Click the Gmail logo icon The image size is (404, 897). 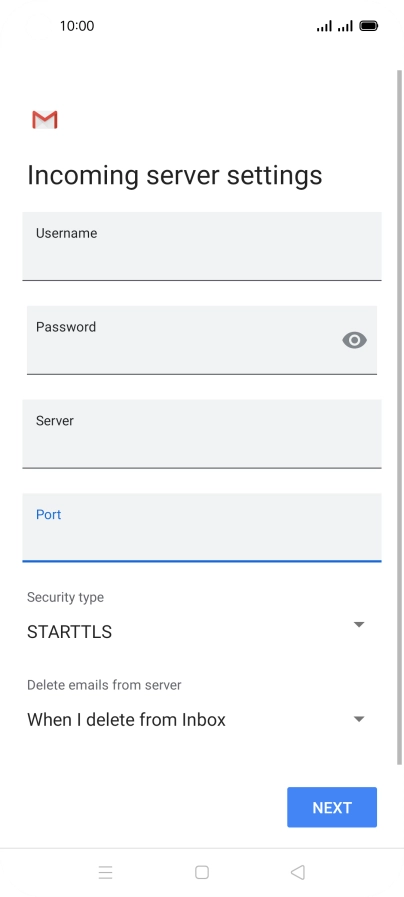[45, 120]
